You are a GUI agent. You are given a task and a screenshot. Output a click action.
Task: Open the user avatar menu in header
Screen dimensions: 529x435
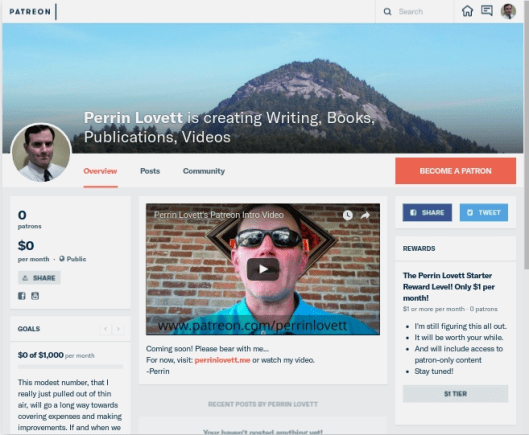click(x=508, y=11)
